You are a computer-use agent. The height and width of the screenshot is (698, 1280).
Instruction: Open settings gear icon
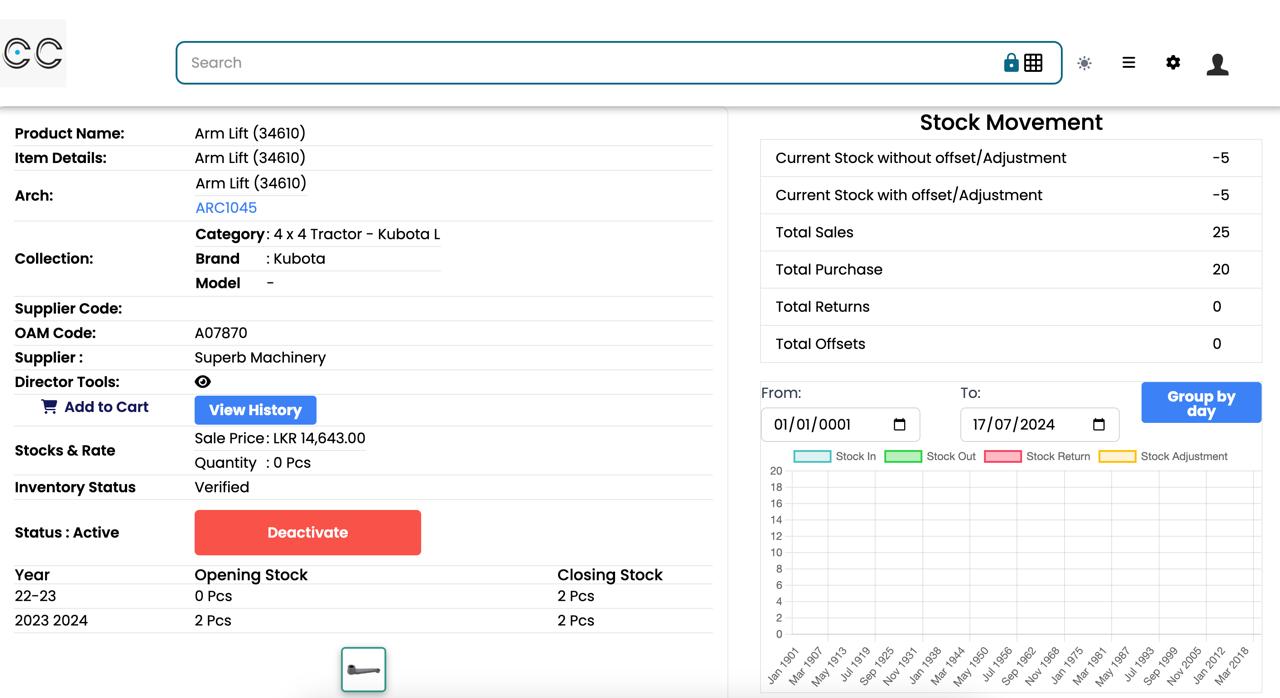1173,63
